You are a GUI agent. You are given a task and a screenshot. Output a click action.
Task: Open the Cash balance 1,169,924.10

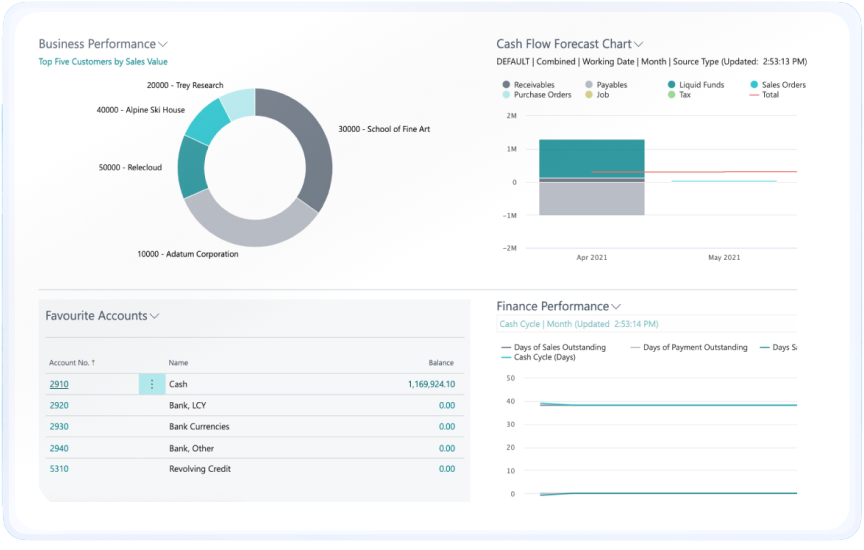[431, 384]
